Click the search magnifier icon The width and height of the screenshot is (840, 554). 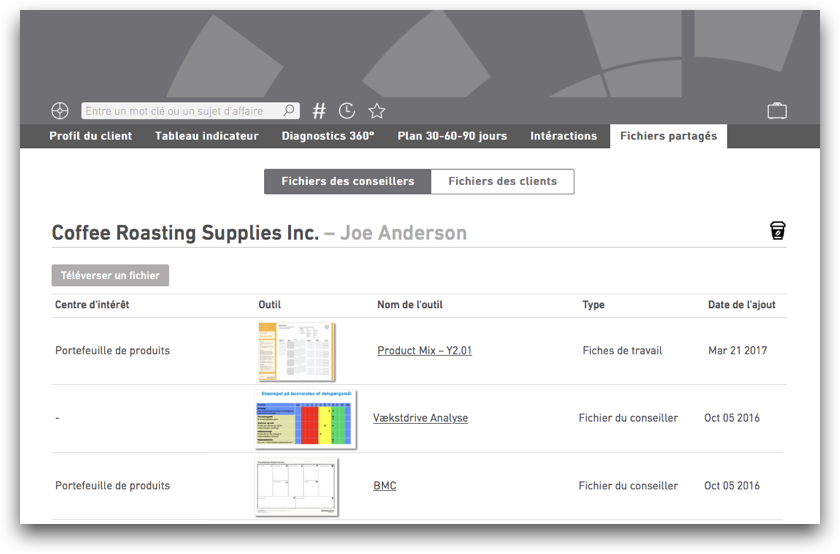point(289,110)
